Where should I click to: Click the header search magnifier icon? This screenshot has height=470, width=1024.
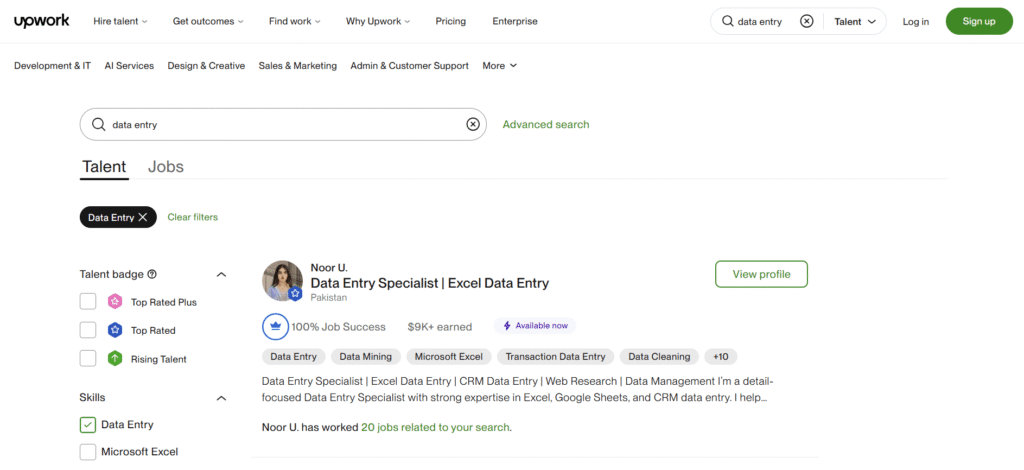(727, 21)
